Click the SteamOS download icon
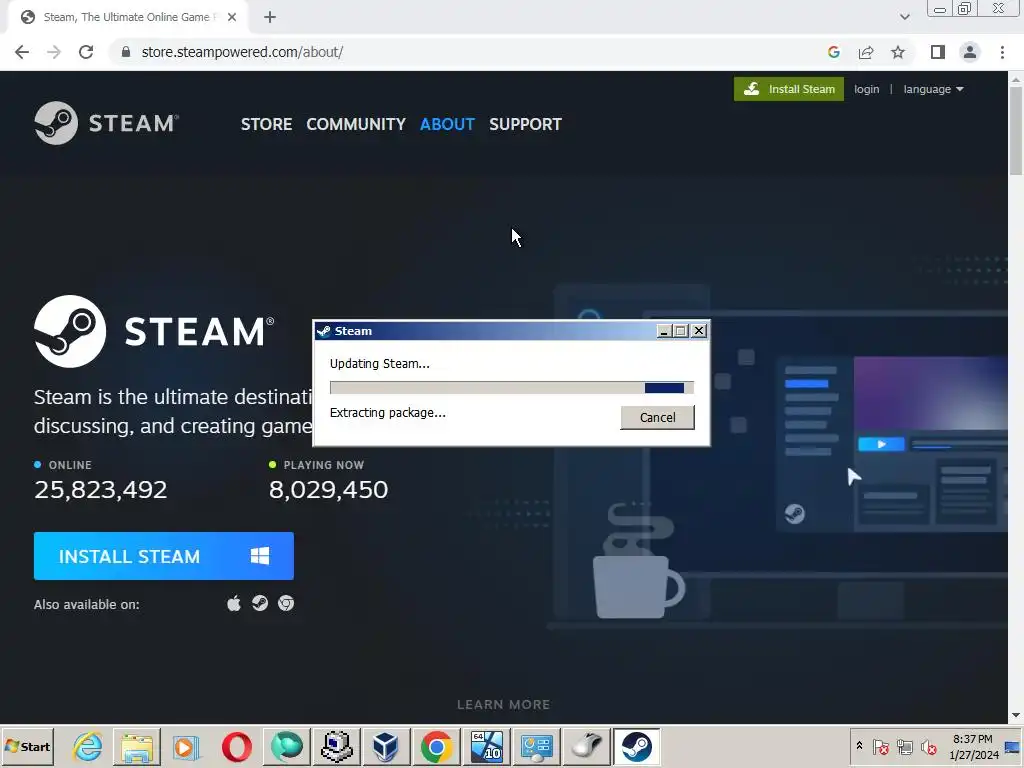1024x768 pixels. point(260,603)
